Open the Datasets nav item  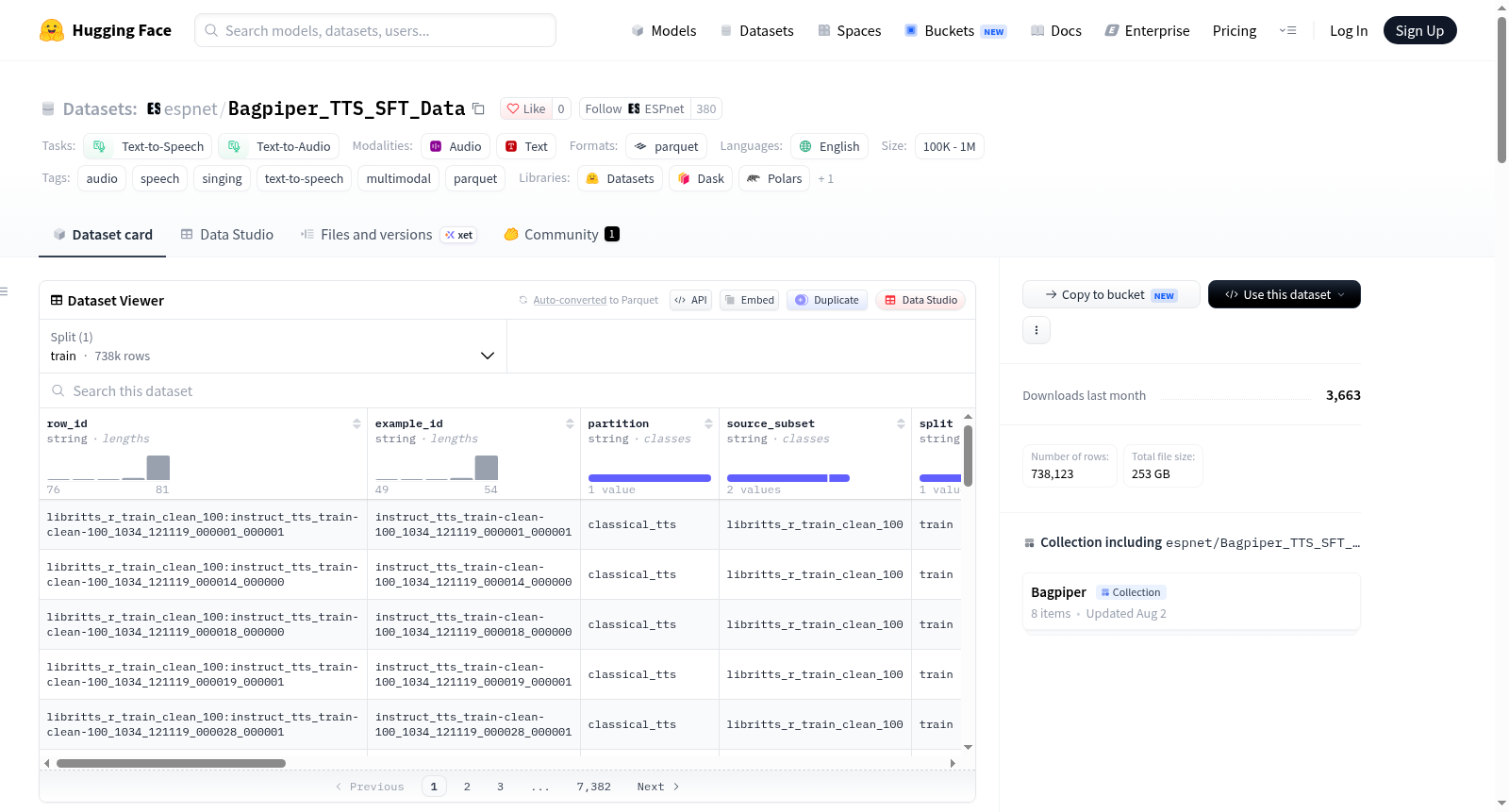pyautogui.click(x=757, y=30)
